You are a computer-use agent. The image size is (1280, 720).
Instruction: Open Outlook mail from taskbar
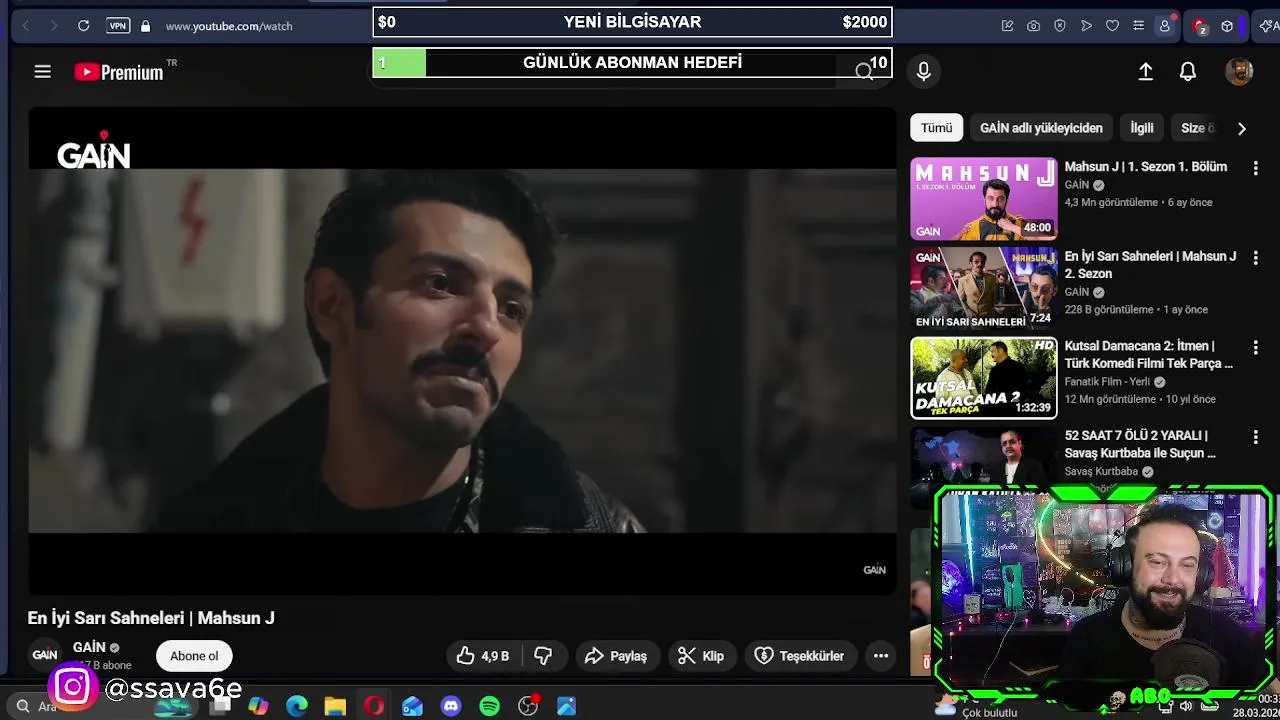click(412, 706)
